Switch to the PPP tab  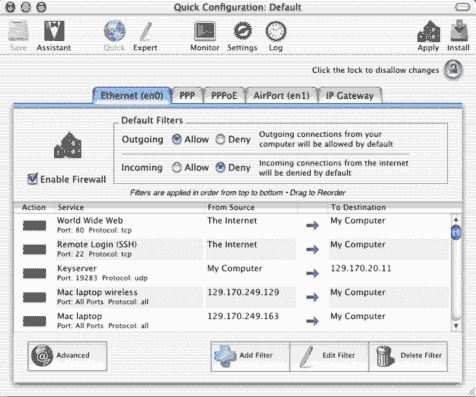187,96
